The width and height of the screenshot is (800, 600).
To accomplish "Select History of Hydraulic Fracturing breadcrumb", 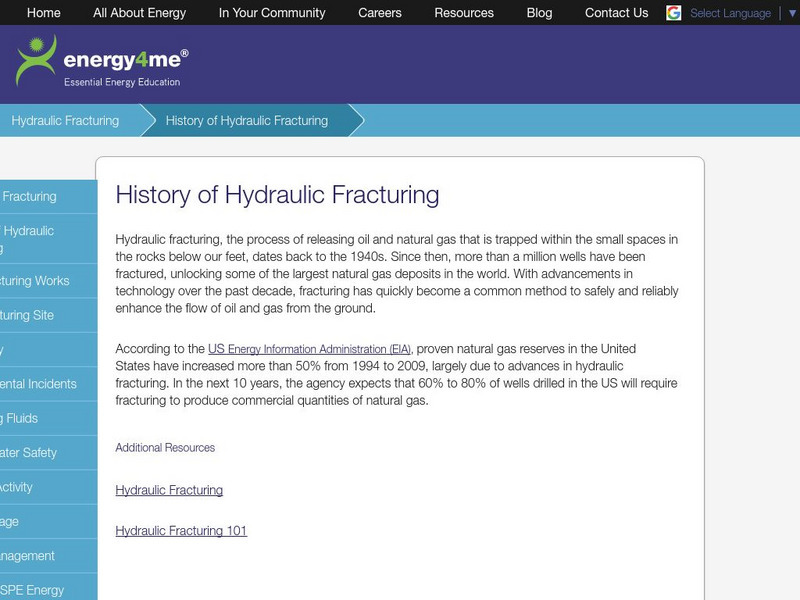I will [x=247, y=120].
